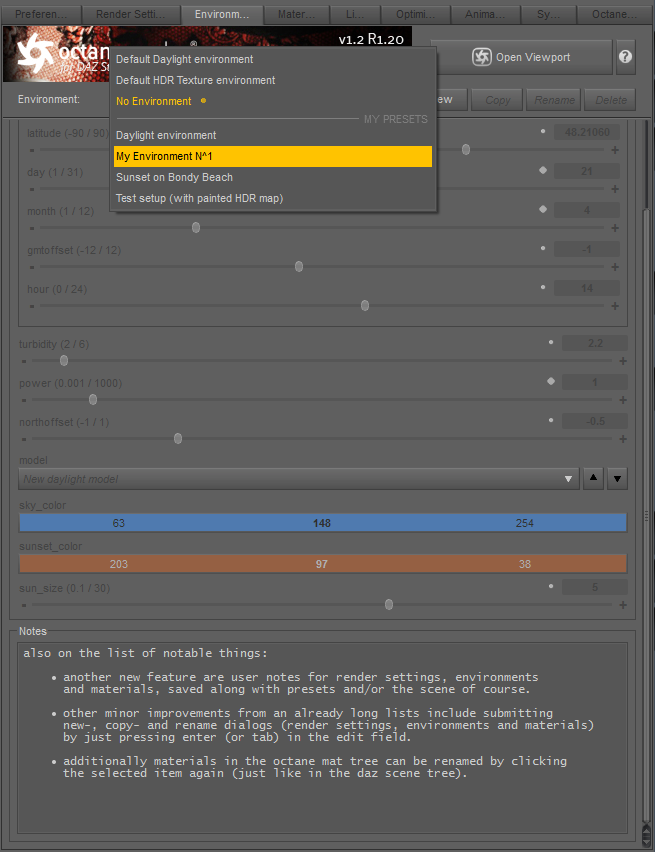Click plus icon on turbidity slider
655x852 pixels.
click(623, 361)
